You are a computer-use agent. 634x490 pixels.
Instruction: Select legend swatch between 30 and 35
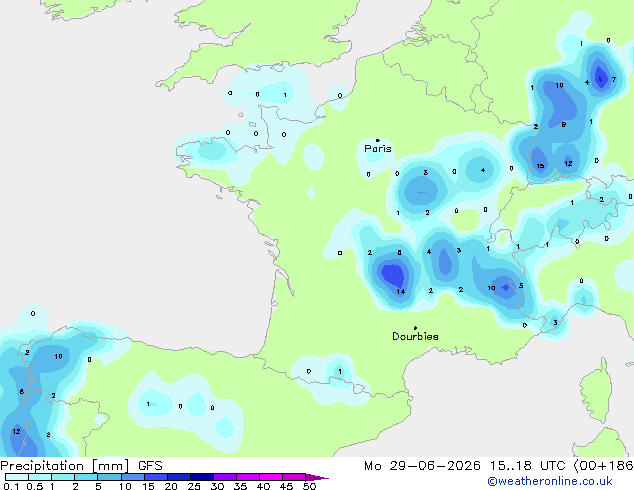pos(225,477)
